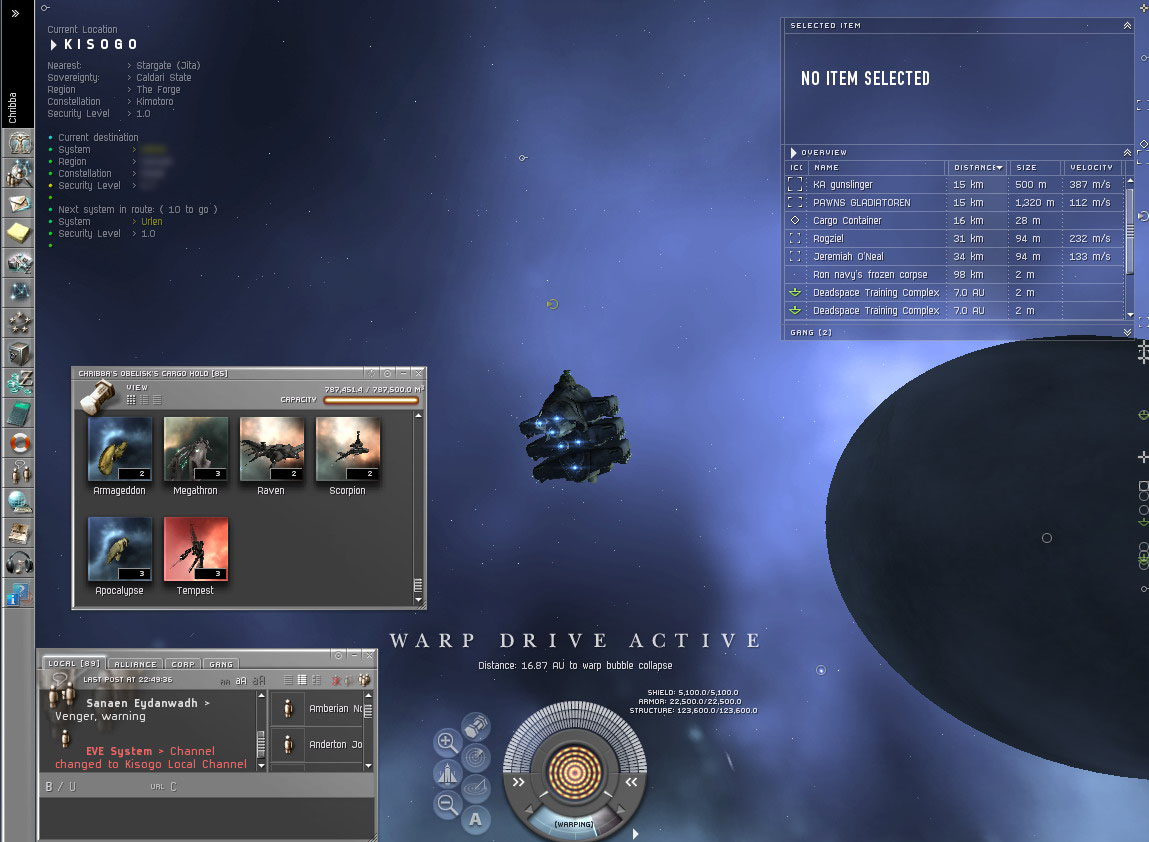Sort overview by the Distance column
This screenshot has width=1149, height=842.
[978, 167]
